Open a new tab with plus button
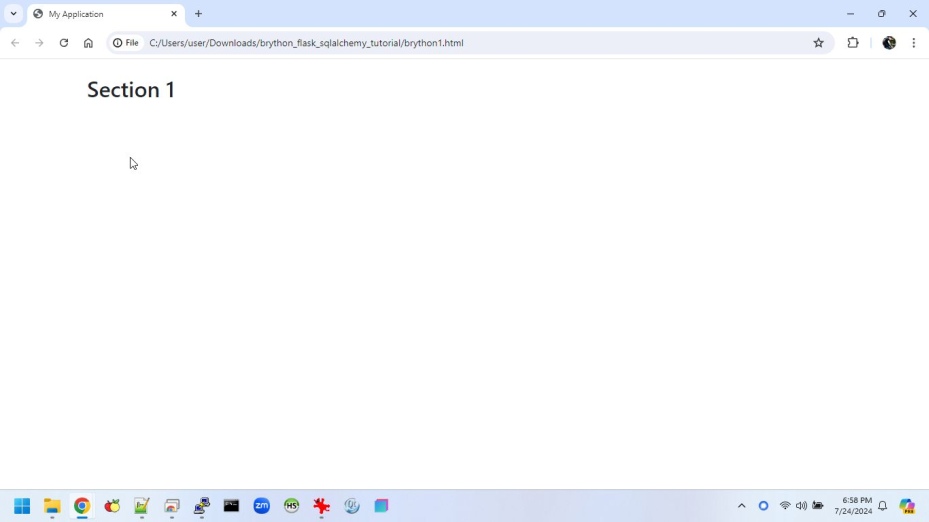Viewport: 929px width, 522px height. (x=198, y=14)
